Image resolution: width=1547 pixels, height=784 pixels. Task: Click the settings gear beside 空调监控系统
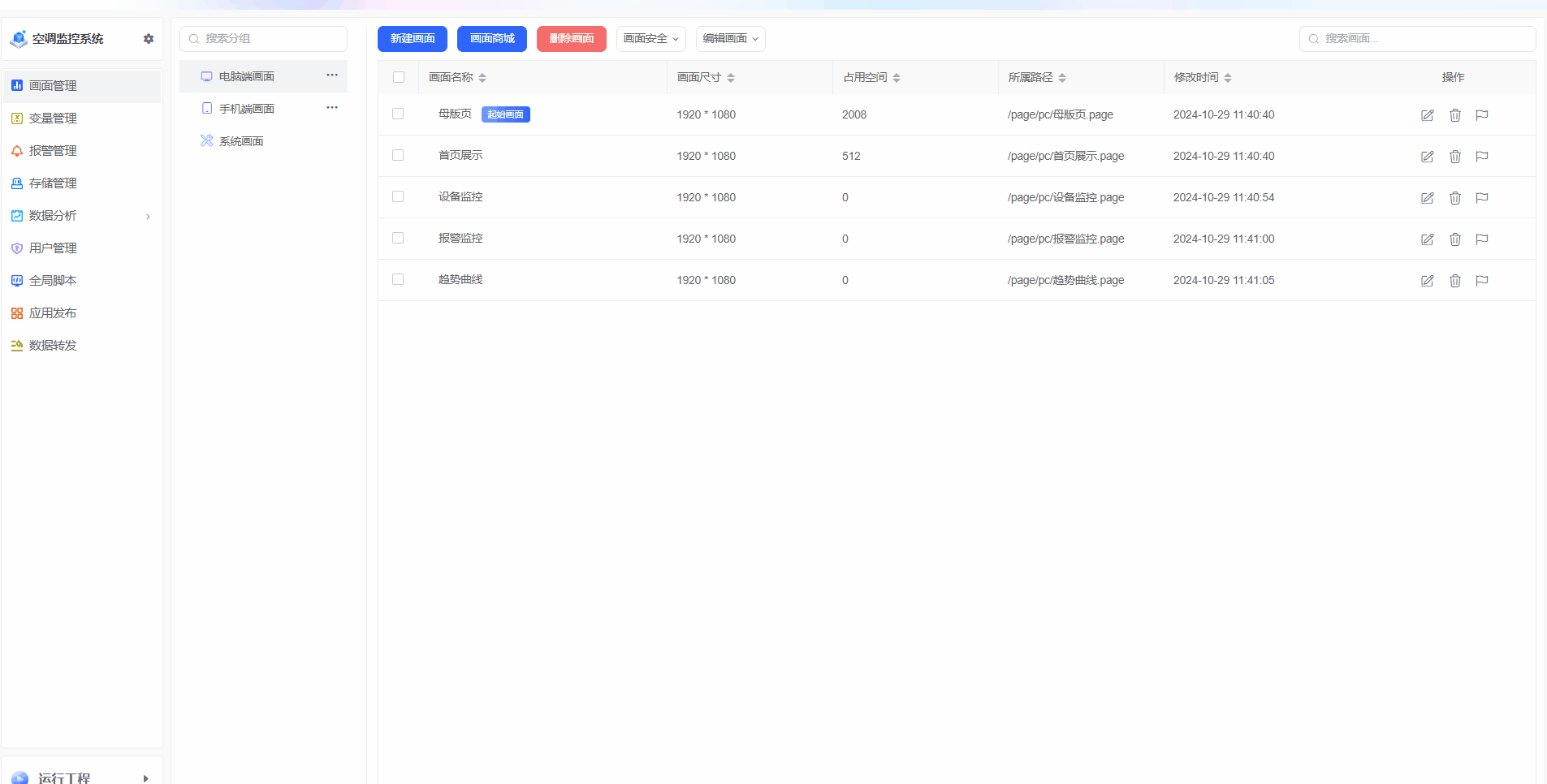click(149, 39)
